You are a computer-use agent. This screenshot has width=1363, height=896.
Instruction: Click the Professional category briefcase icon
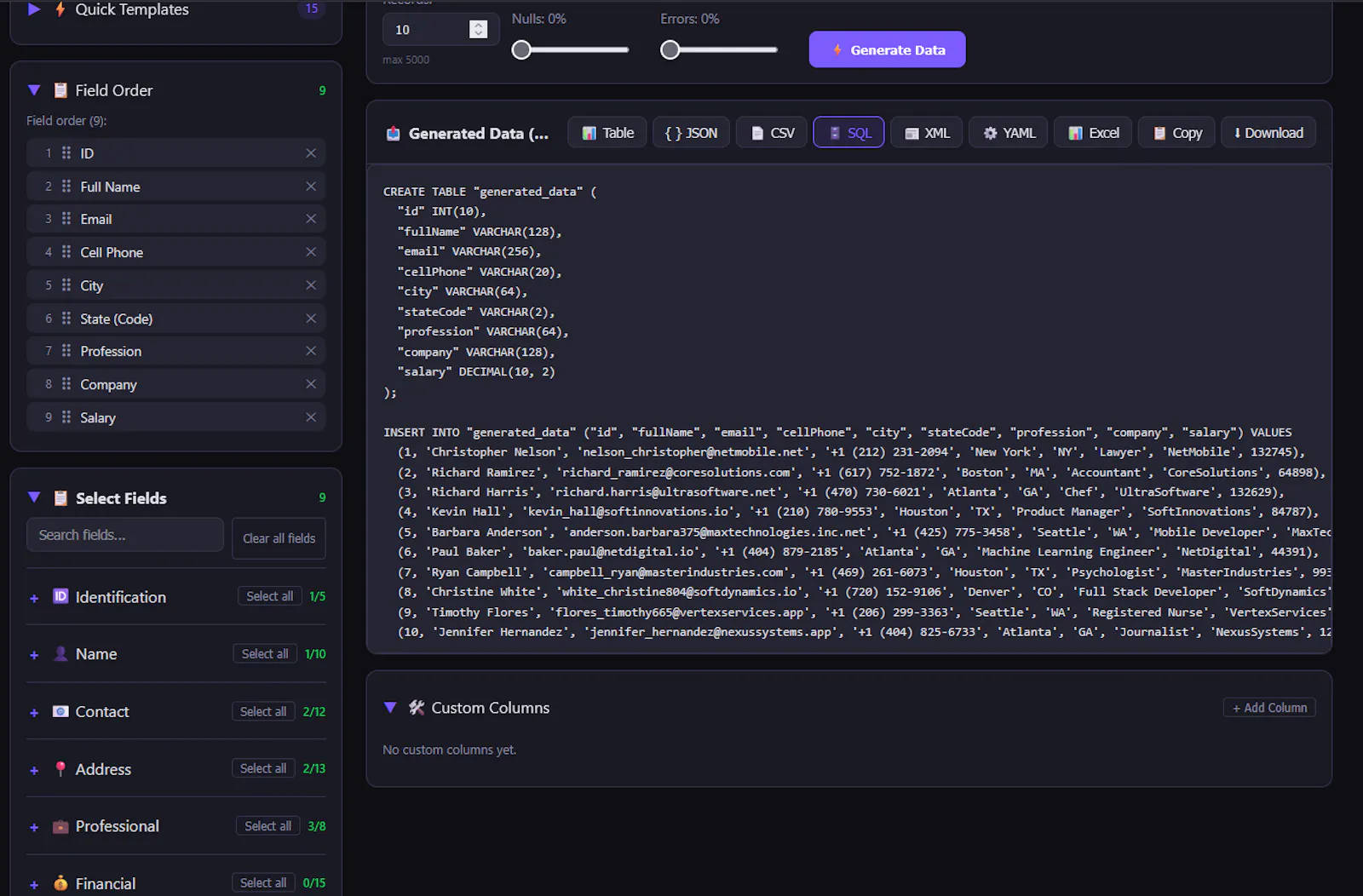(60, 826)
